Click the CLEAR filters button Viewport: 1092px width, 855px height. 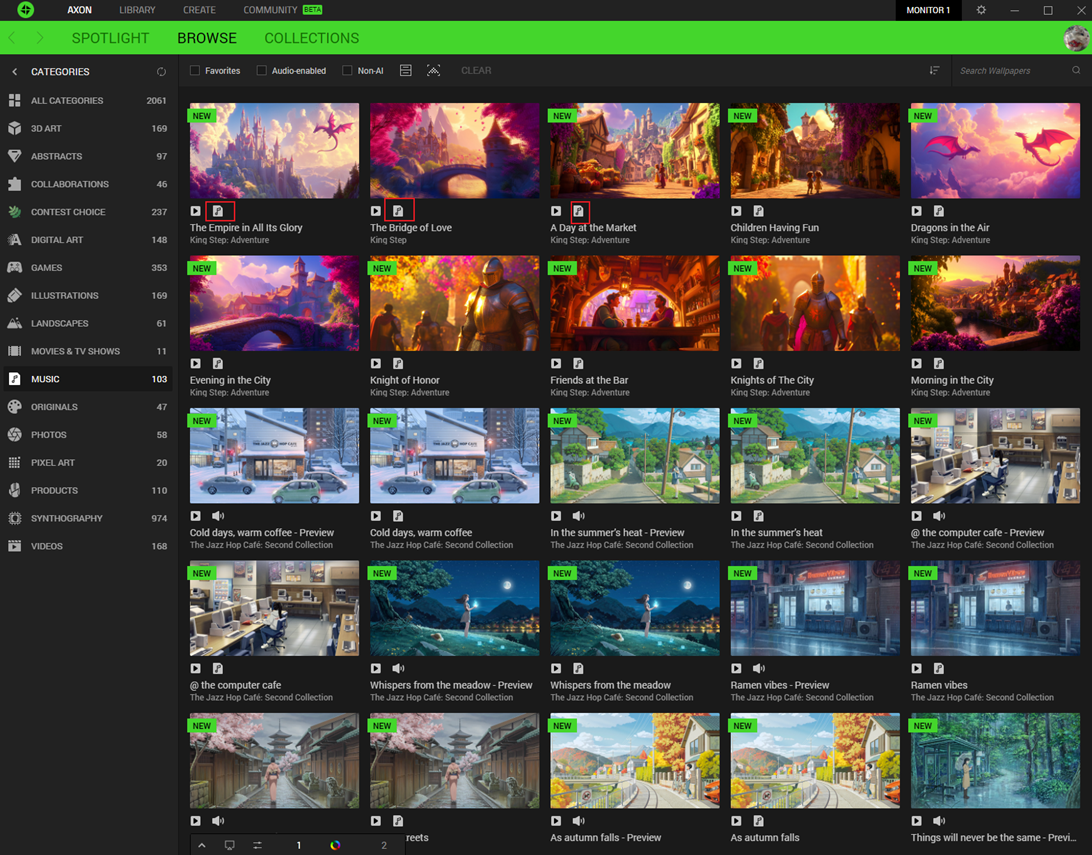476,70
